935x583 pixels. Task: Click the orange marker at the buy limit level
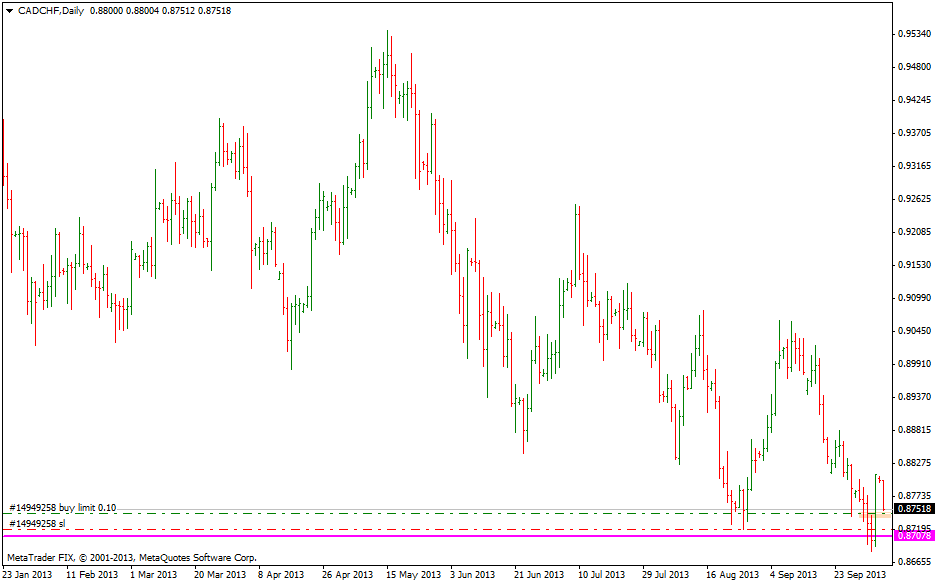(870, 514)
